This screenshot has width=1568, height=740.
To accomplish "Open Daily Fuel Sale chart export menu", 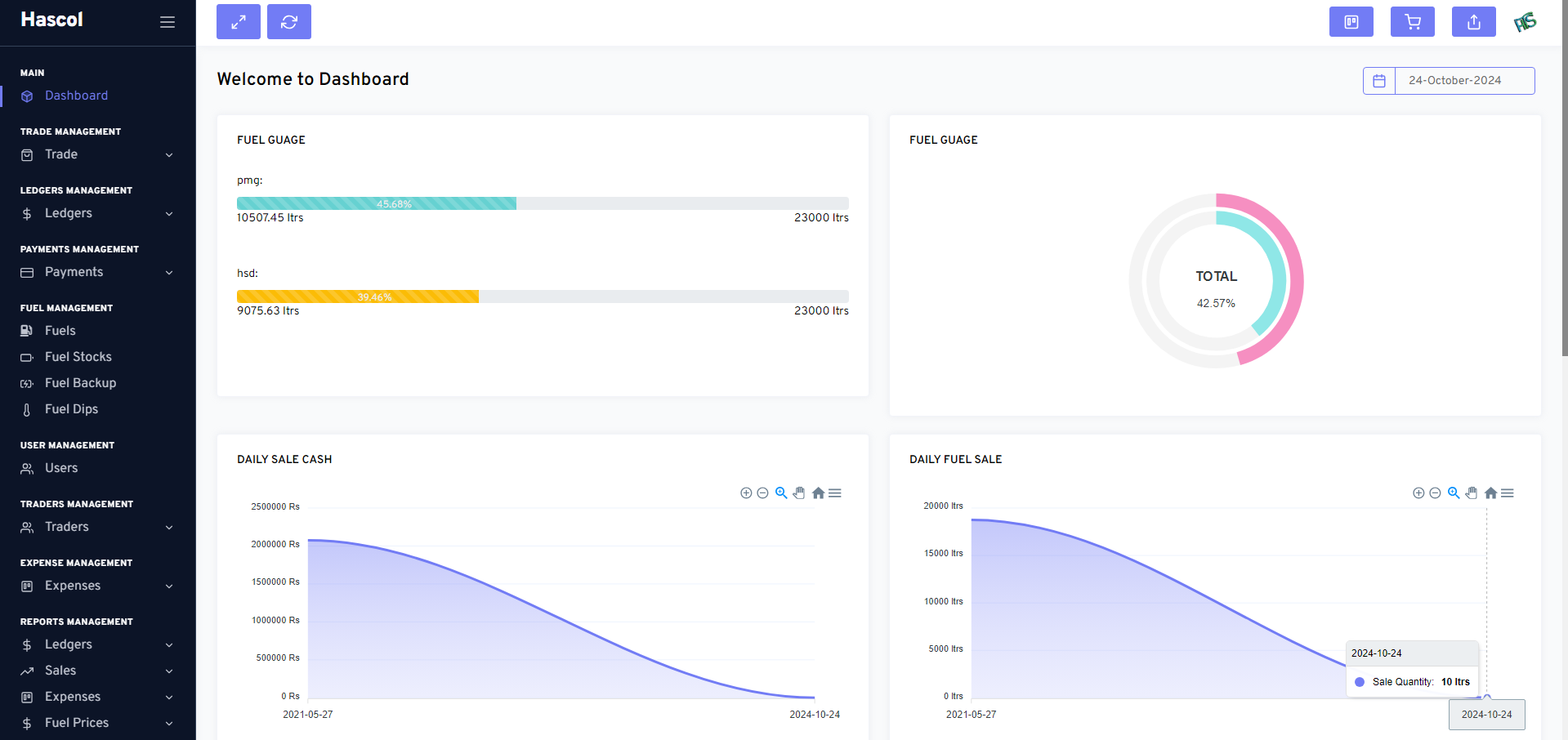I will pos(1508,493).
